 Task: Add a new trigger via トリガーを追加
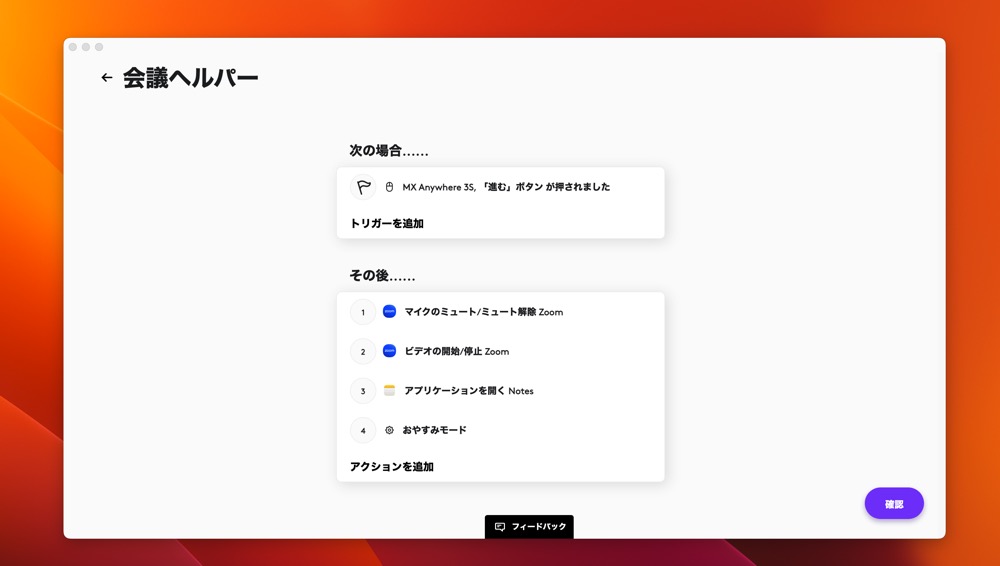(387, 224)
